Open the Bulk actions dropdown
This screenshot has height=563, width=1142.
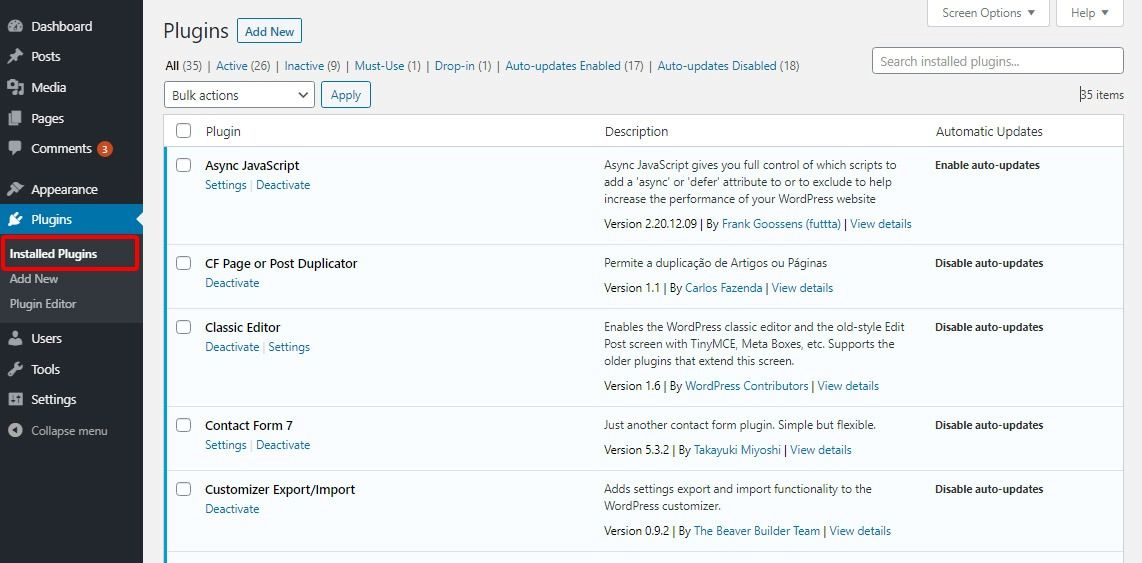240,95
